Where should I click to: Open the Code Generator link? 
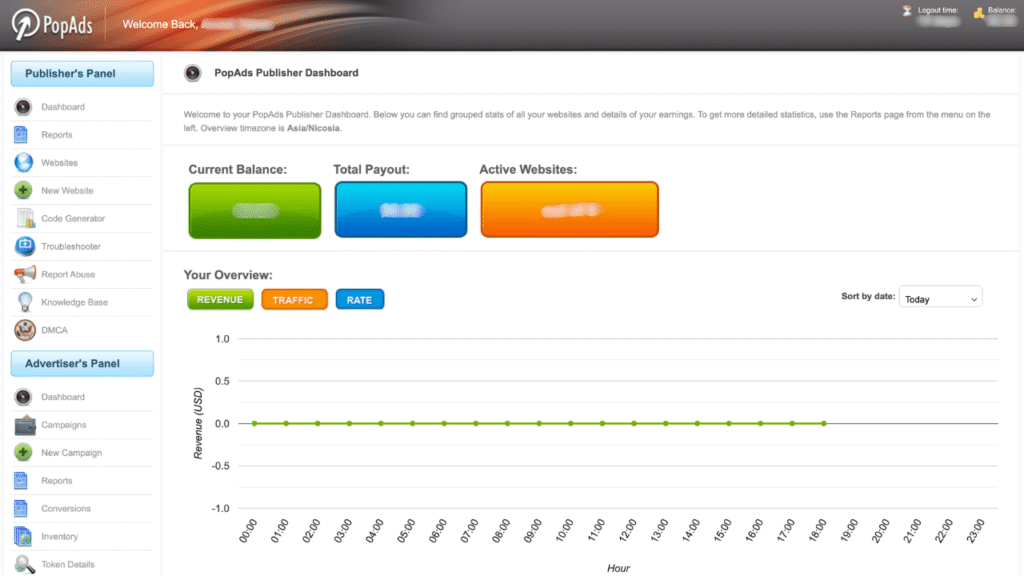pyautogui.click(x=73, y=219)
